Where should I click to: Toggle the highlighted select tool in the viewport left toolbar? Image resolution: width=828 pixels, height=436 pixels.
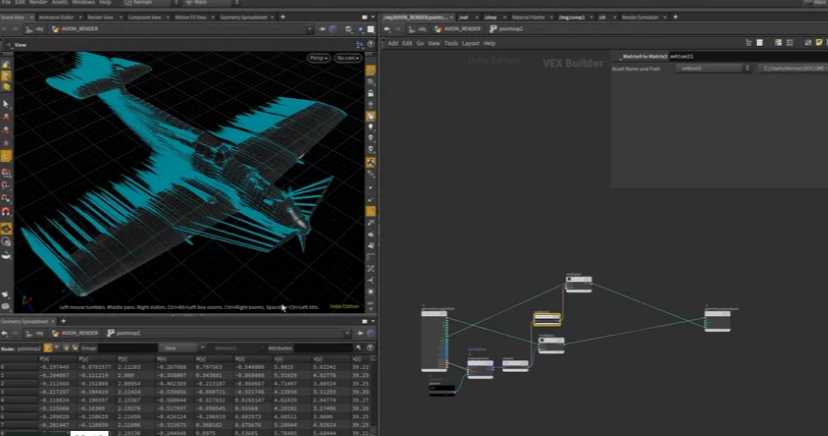tap(6, 77)
